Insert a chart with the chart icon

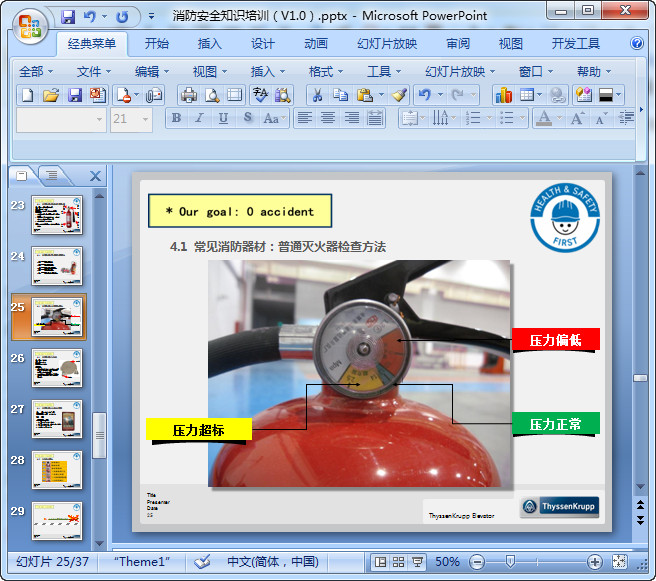click(x=504, y=95)
